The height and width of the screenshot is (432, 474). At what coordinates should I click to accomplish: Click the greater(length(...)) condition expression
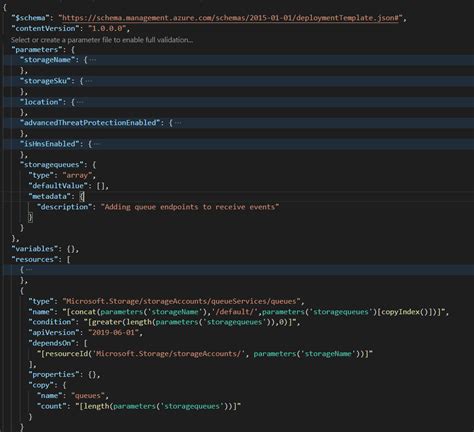[x=190, y=322]
